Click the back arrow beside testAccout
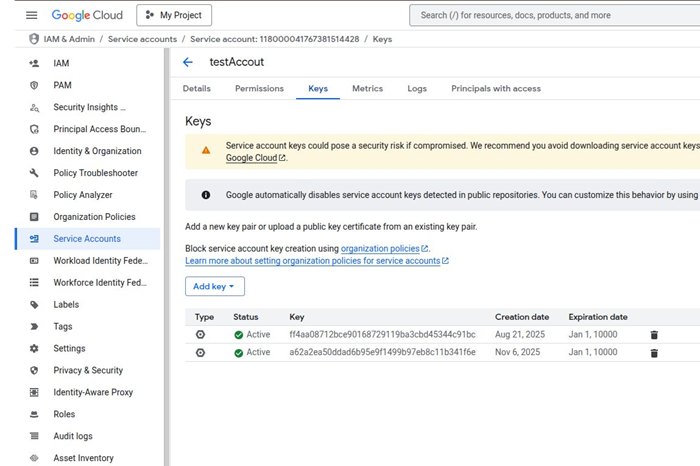 tap(188, 62)
